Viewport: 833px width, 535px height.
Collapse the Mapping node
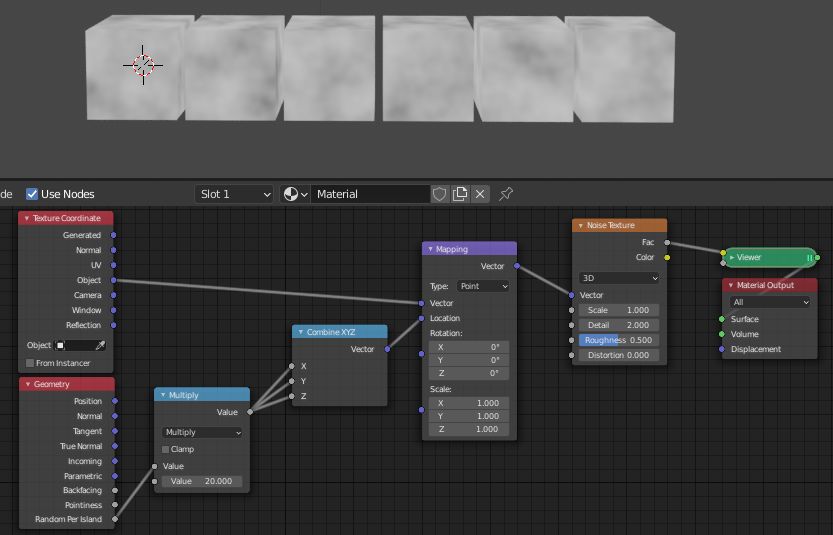click(x=430, y=249)
